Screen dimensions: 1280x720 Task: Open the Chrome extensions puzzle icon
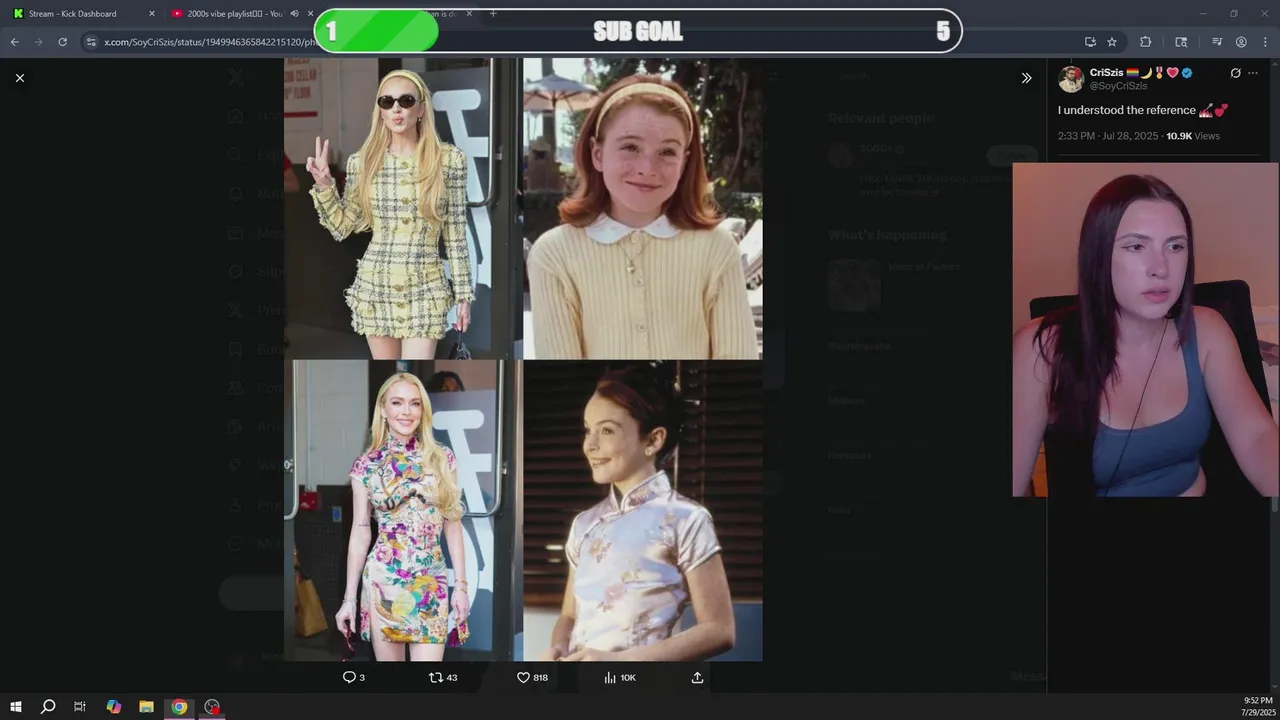pyautogui.click(x=1146, y=42)
